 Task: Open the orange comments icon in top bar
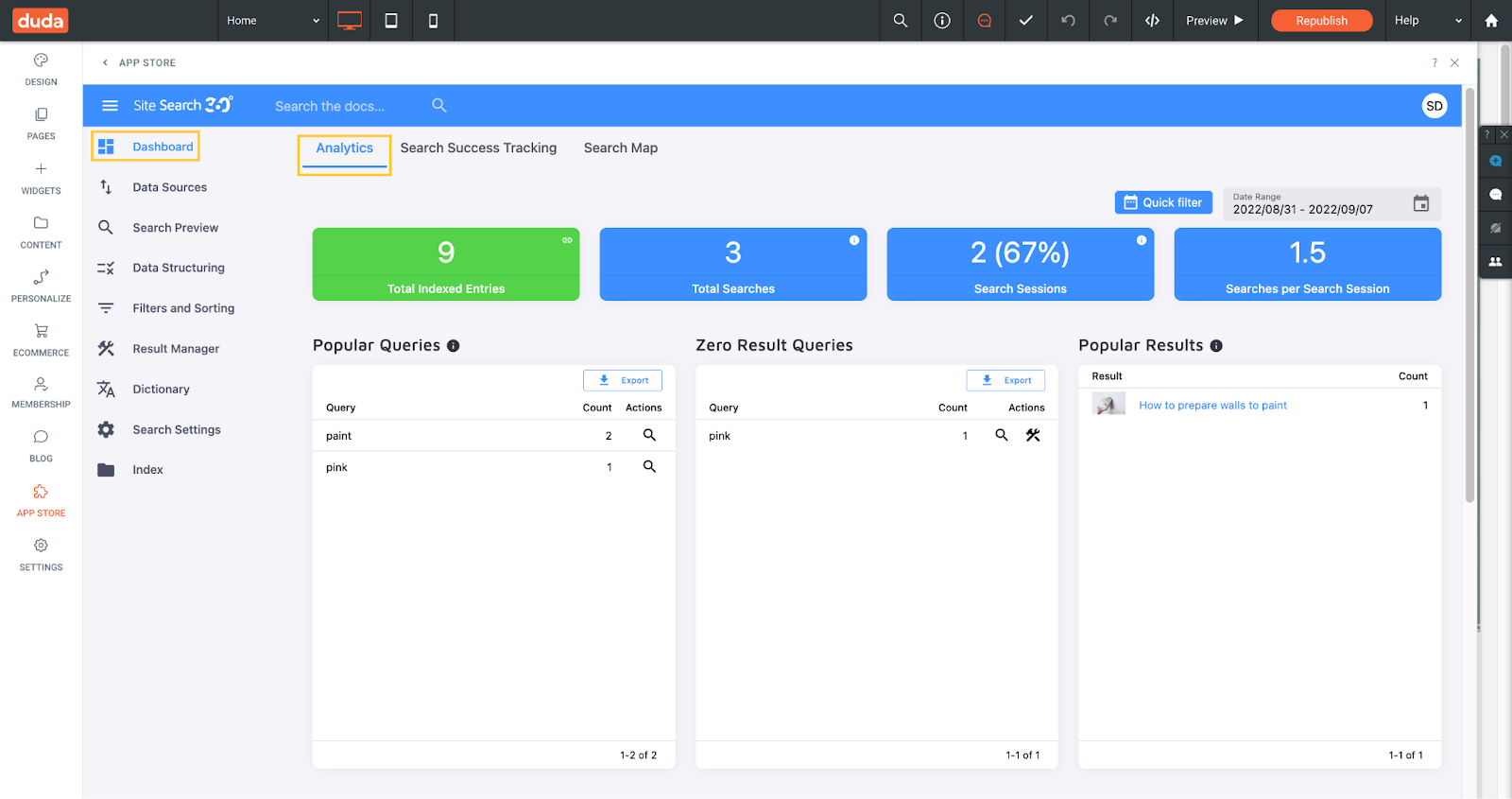tap(985, 20)
